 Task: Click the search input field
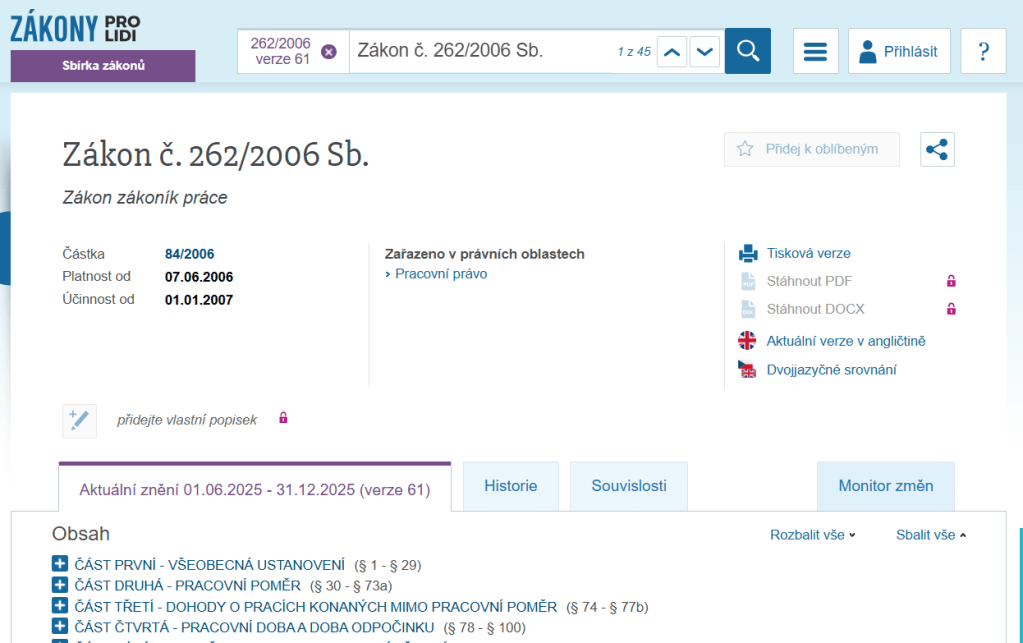[480, 51]
